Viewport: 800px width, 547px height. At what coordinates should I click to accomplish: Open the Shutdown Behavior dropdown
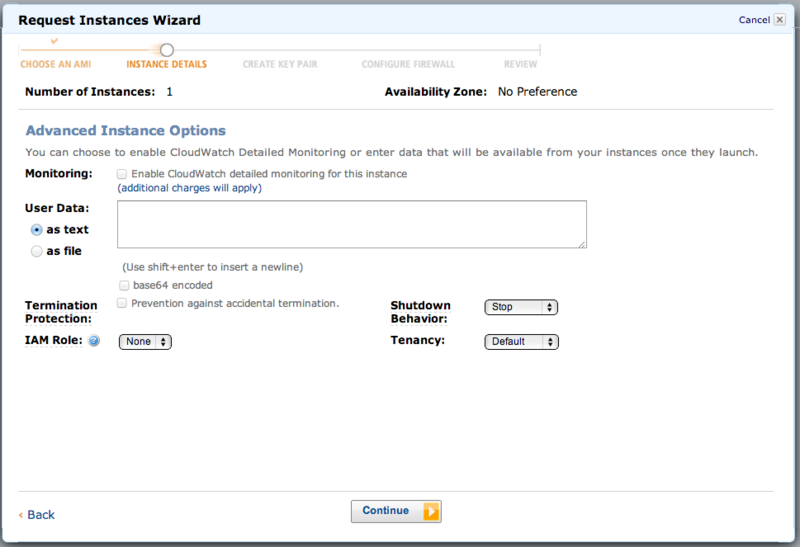[521, 307]
